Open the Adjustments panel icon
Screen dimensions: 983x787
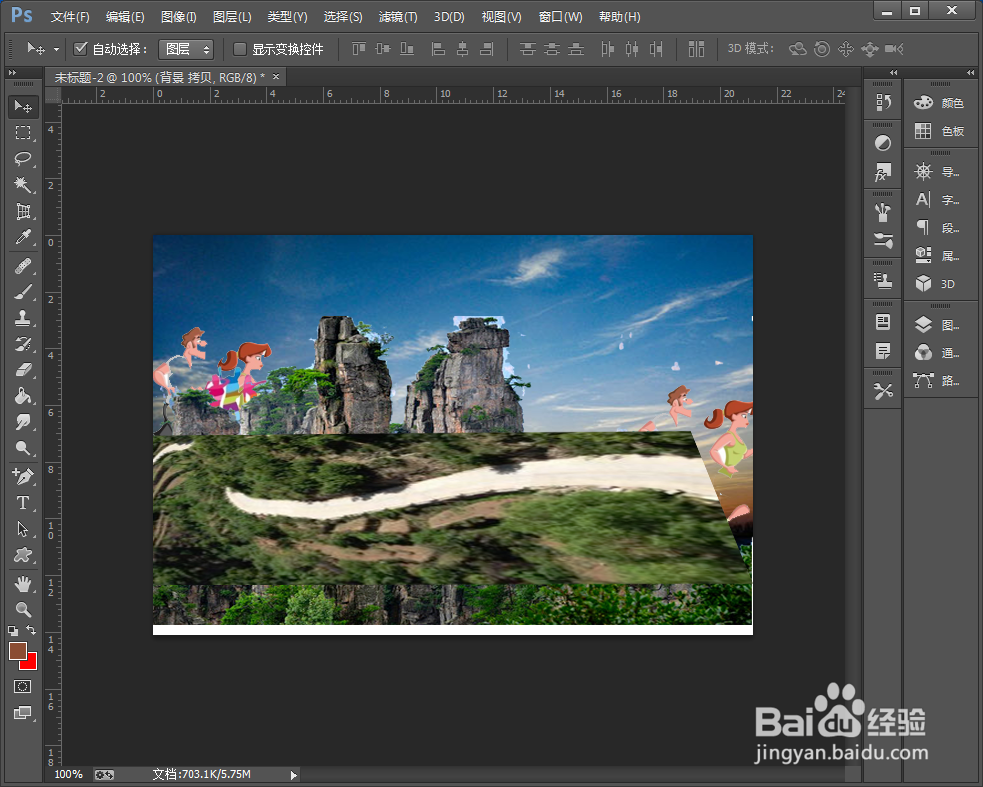coord(883,143)
